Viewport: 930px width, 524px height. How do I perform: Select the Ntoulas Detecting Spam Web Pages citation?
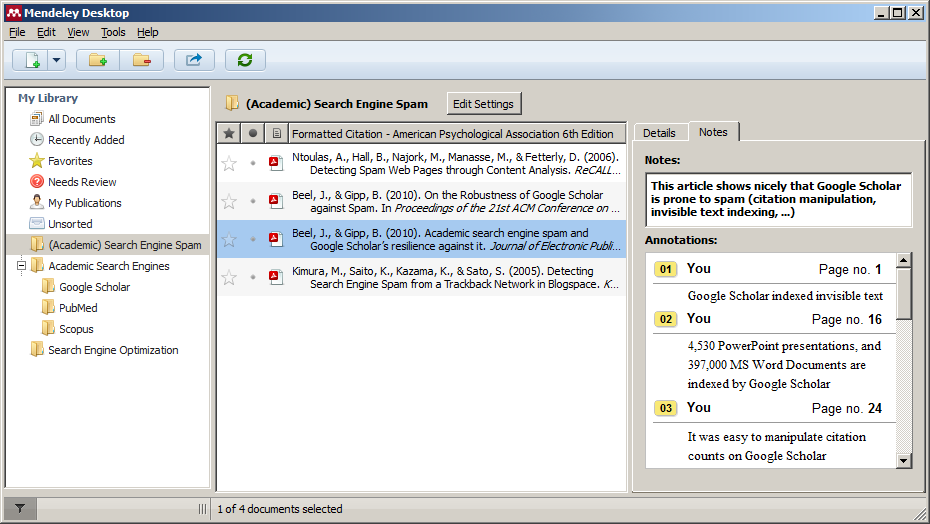[456, 163]
